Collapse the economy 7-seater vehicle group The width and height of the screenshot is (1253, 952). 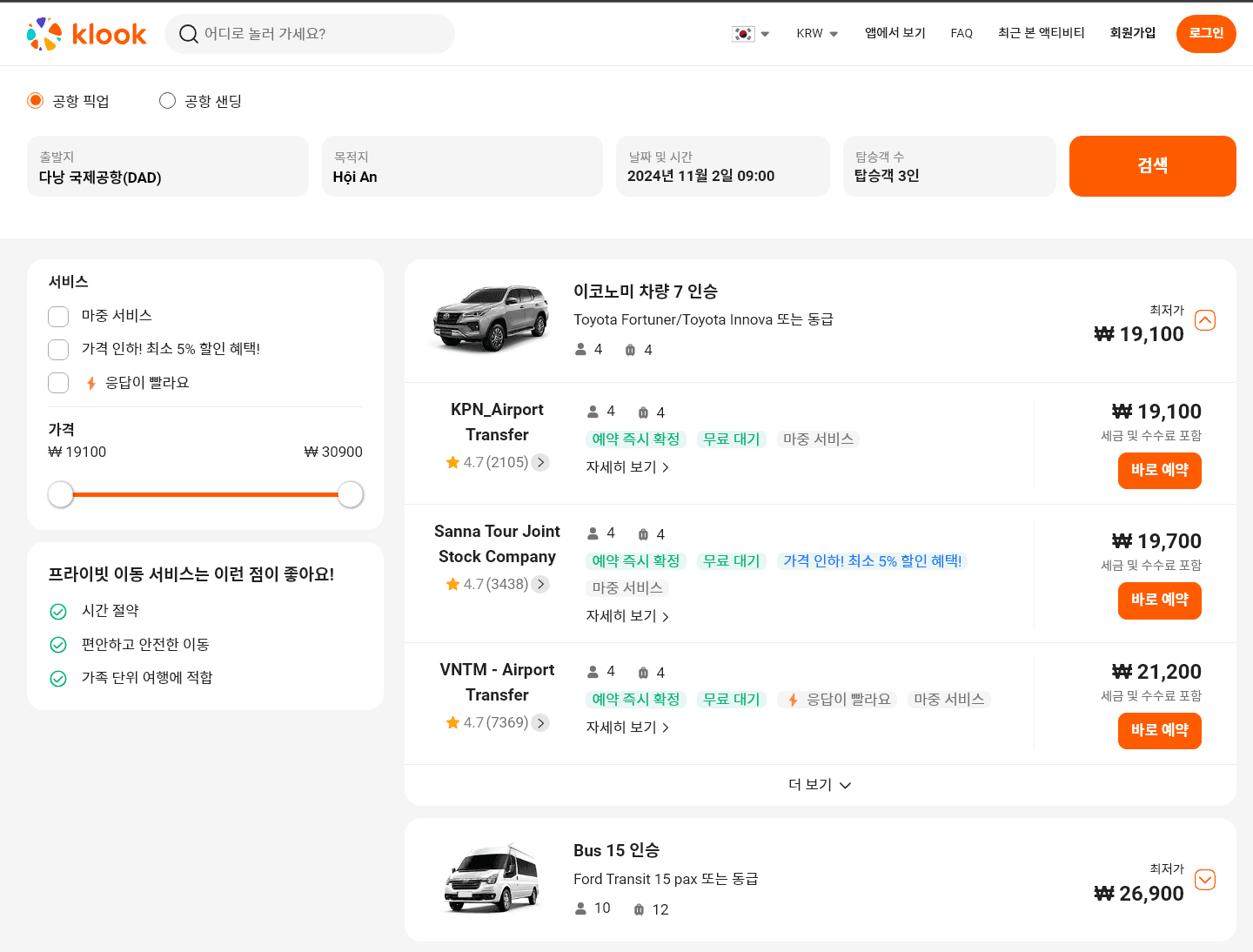[x=1205, y=320]
